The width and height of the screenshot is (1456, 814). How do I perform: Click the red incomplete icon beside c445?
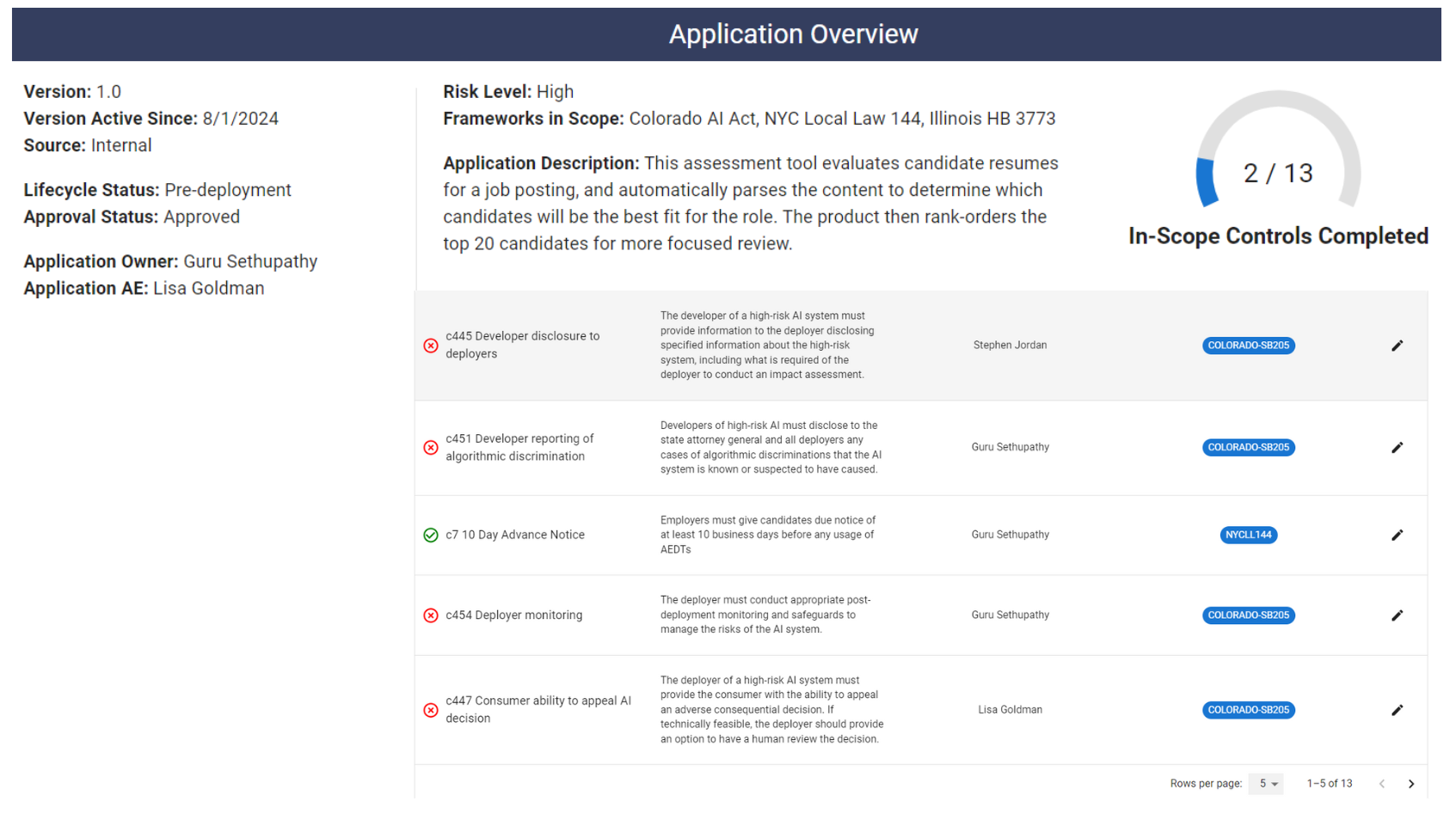(x=431, y=345)
